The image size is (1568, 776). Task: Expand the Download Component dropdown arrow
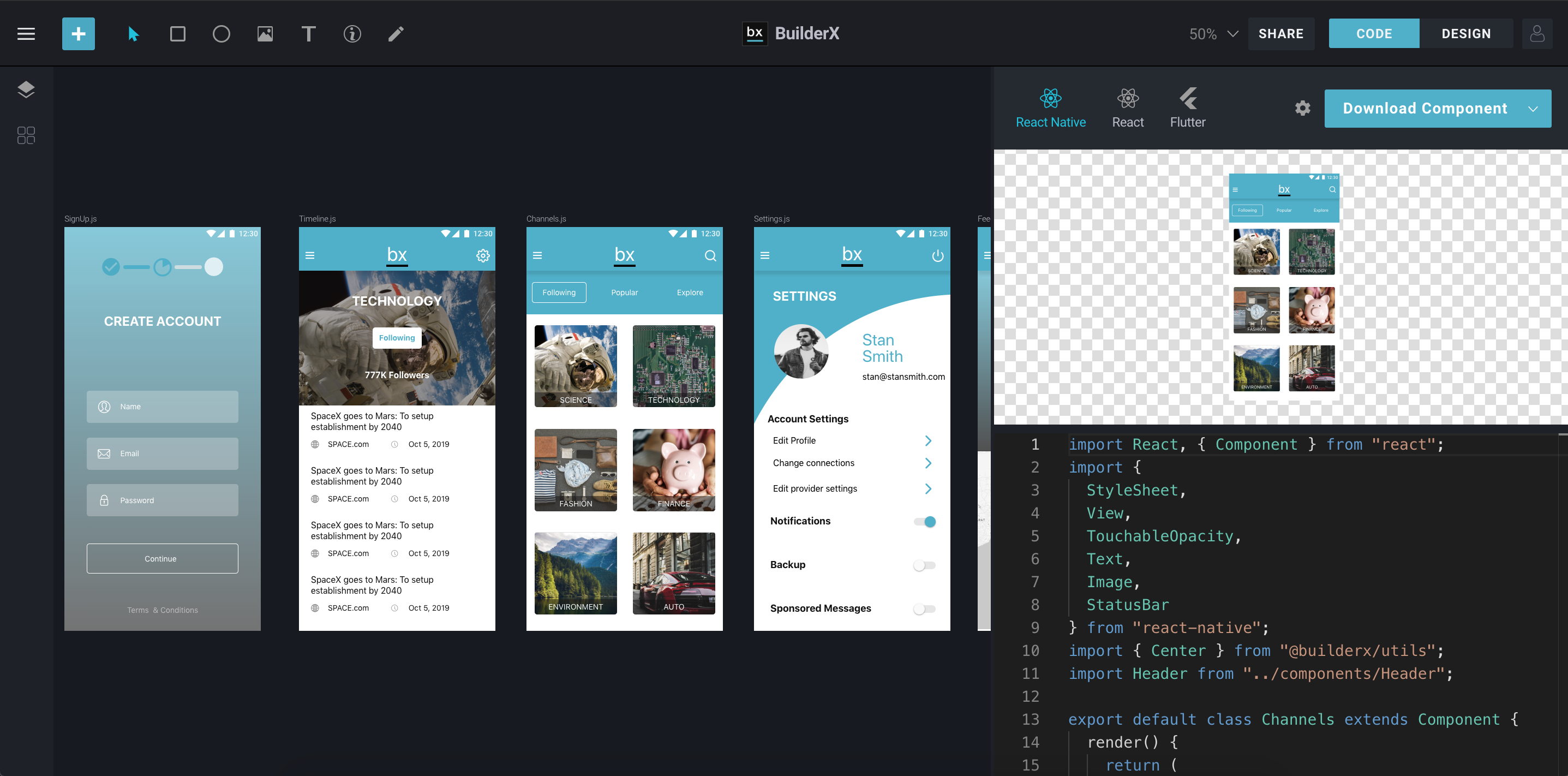tap(1533, 109)
